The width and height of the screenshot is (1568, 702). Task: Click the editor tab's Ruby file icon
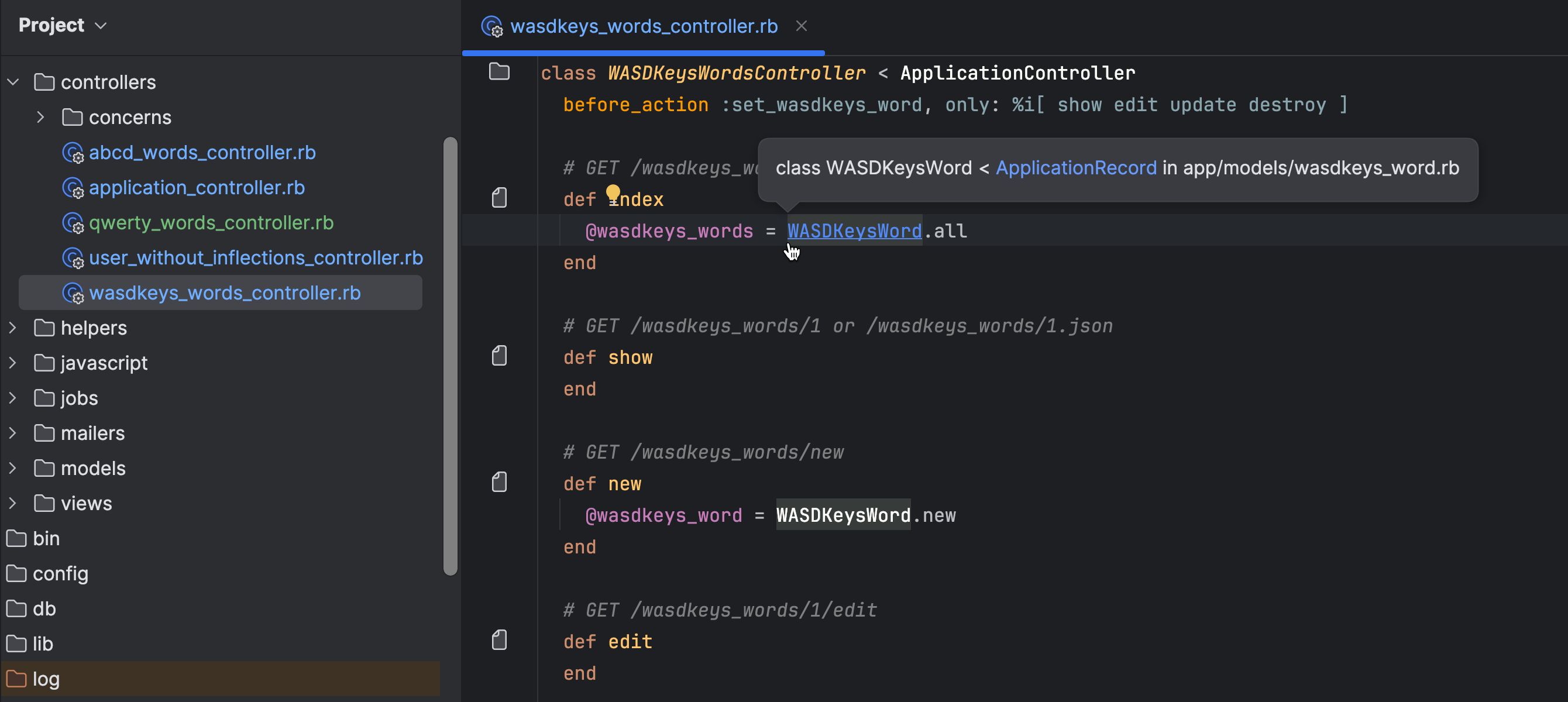[492, 26]
